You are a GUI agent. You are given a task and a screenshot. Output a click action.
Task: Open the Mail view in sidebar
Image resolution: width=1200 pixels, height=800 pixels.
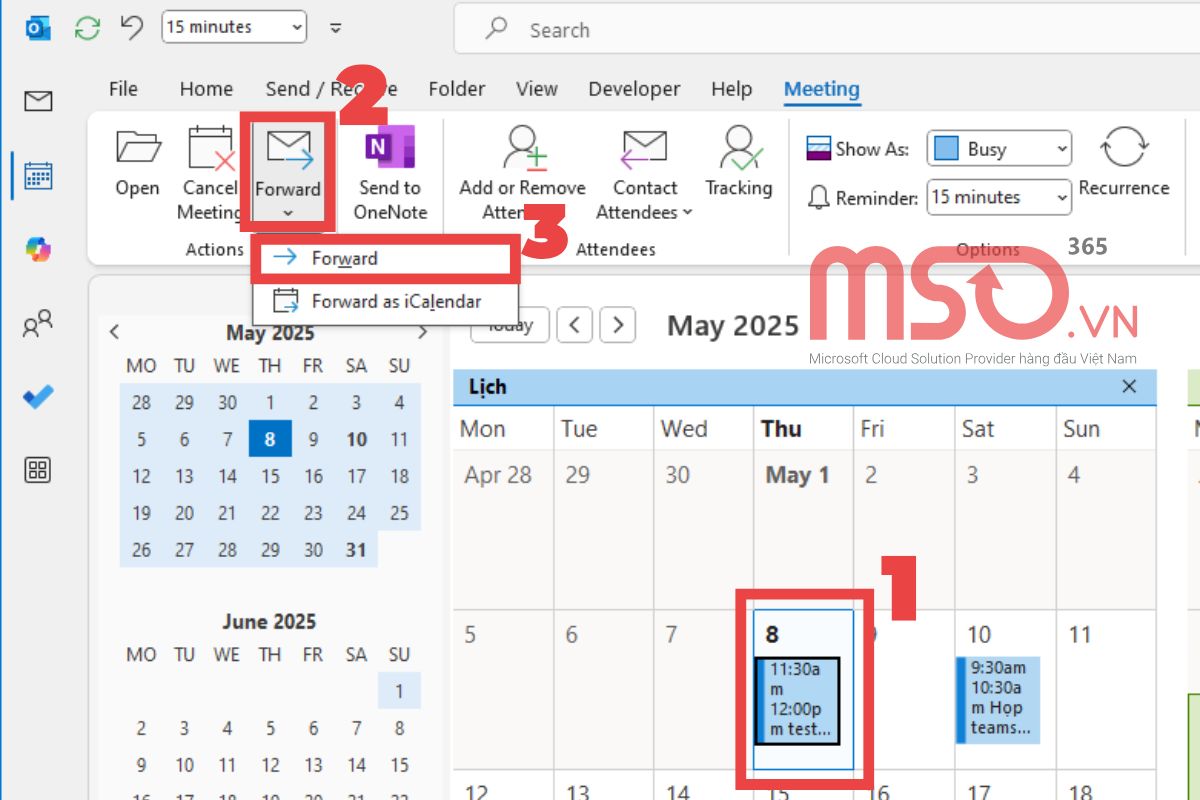38,100
